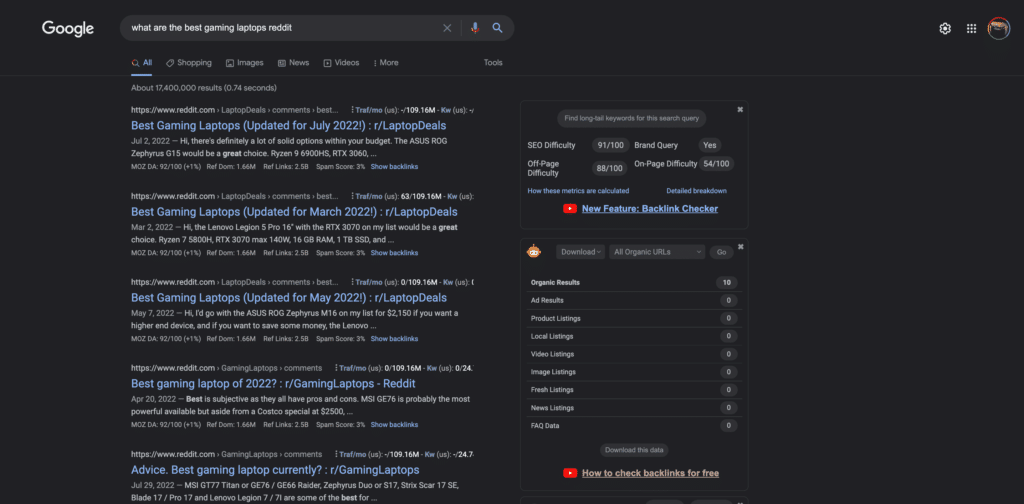Open the account profile avatar
This screenshot has width=1024, height=504.
point(999,29)
